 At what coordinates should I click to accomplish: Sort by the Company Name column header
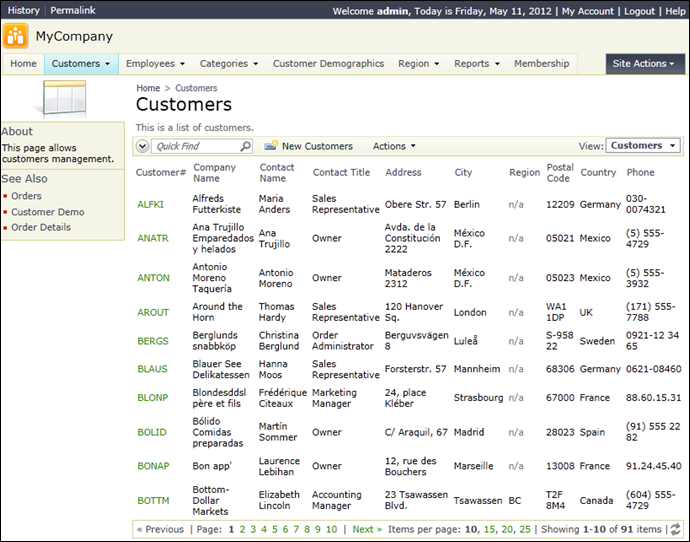[x=214, y=172]
